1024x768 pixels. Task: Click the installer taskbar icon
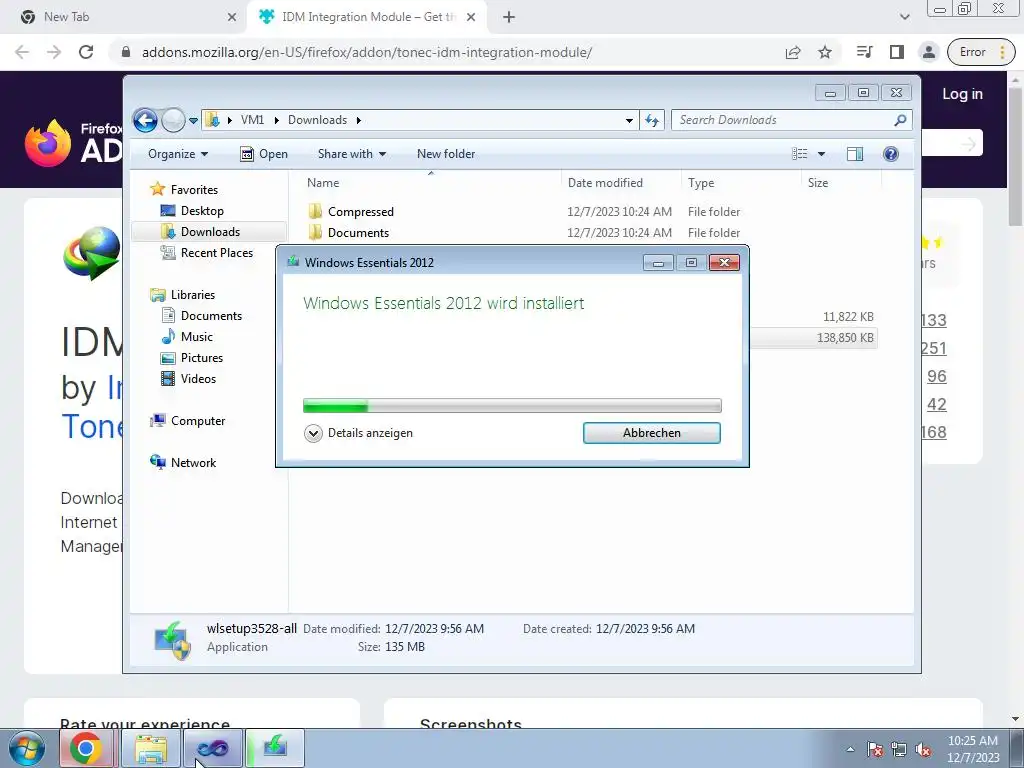[275, 748]
